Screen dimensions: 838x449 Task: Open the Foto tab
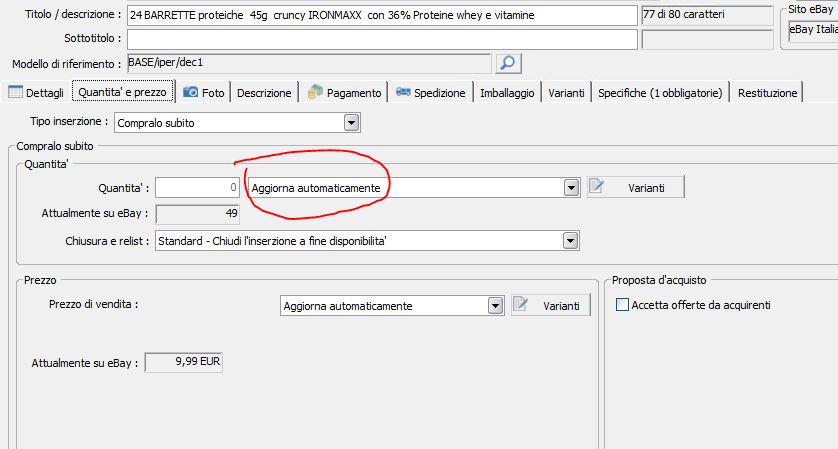click(x=204, y=92)
